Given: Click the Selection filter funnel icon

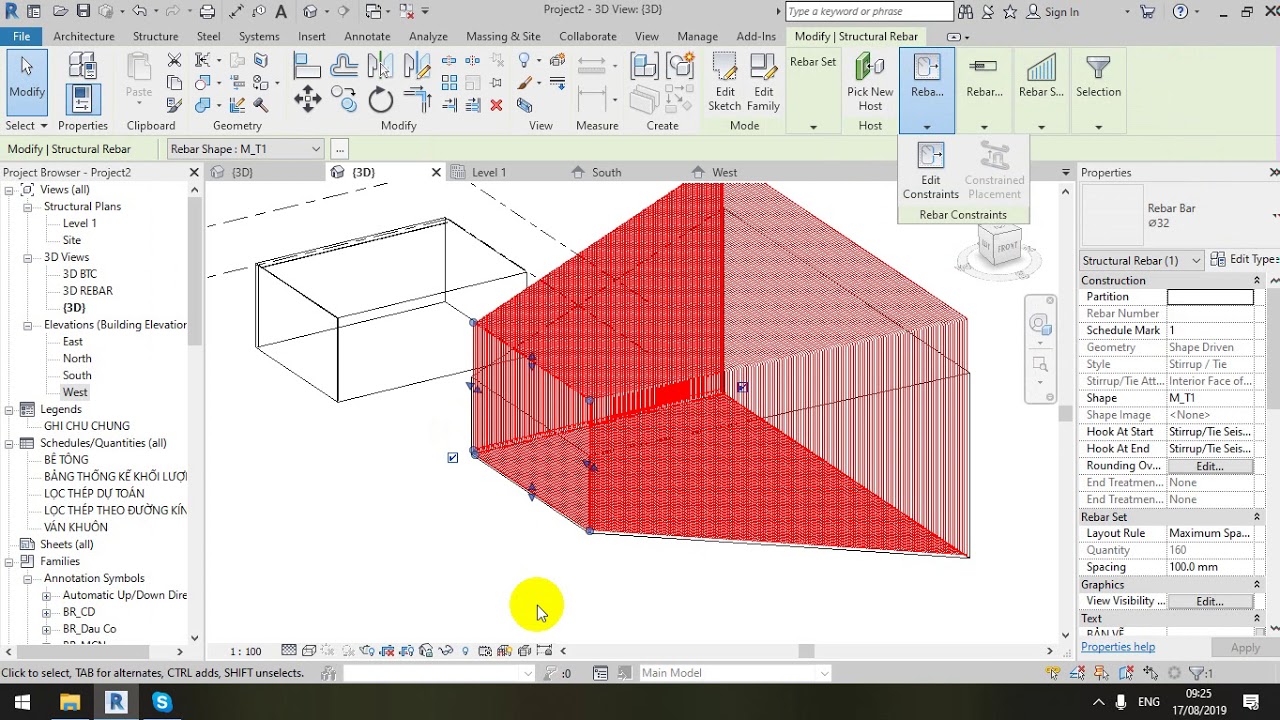Looking at the screenshot, I should coord(1098,68).
